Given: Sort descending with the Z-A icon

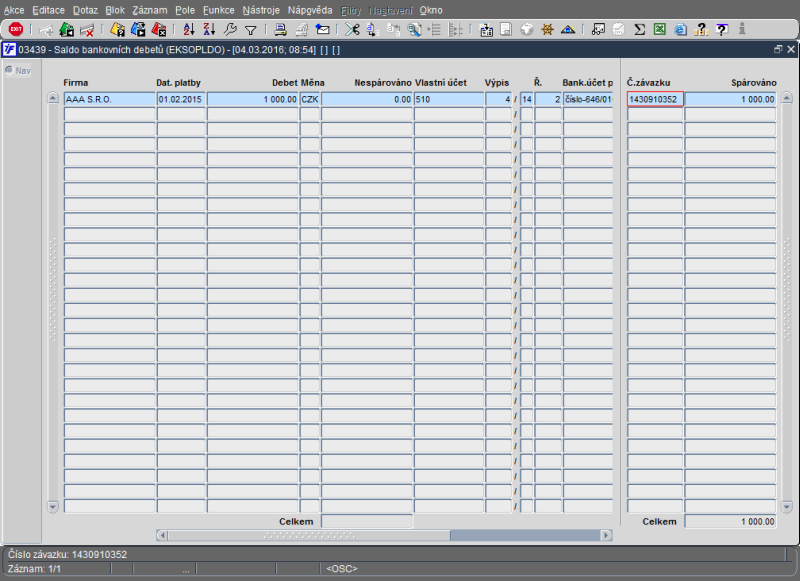Looking at the screenshot, I should (x=209, y=30).
